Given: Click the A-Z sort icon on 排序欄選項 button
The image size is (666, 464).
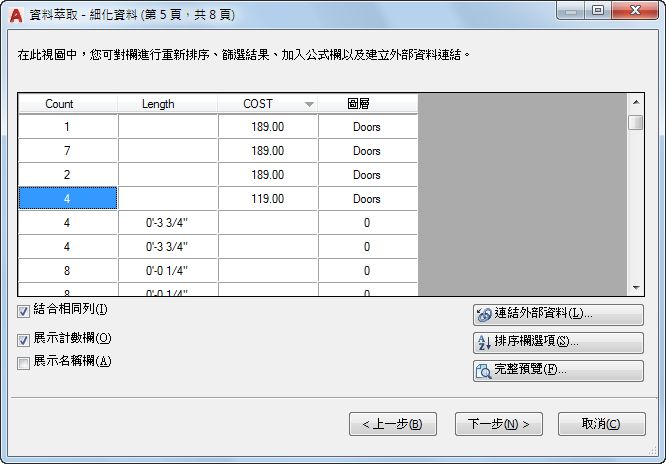Looking at the screenshot, I should tap(484, 342).
